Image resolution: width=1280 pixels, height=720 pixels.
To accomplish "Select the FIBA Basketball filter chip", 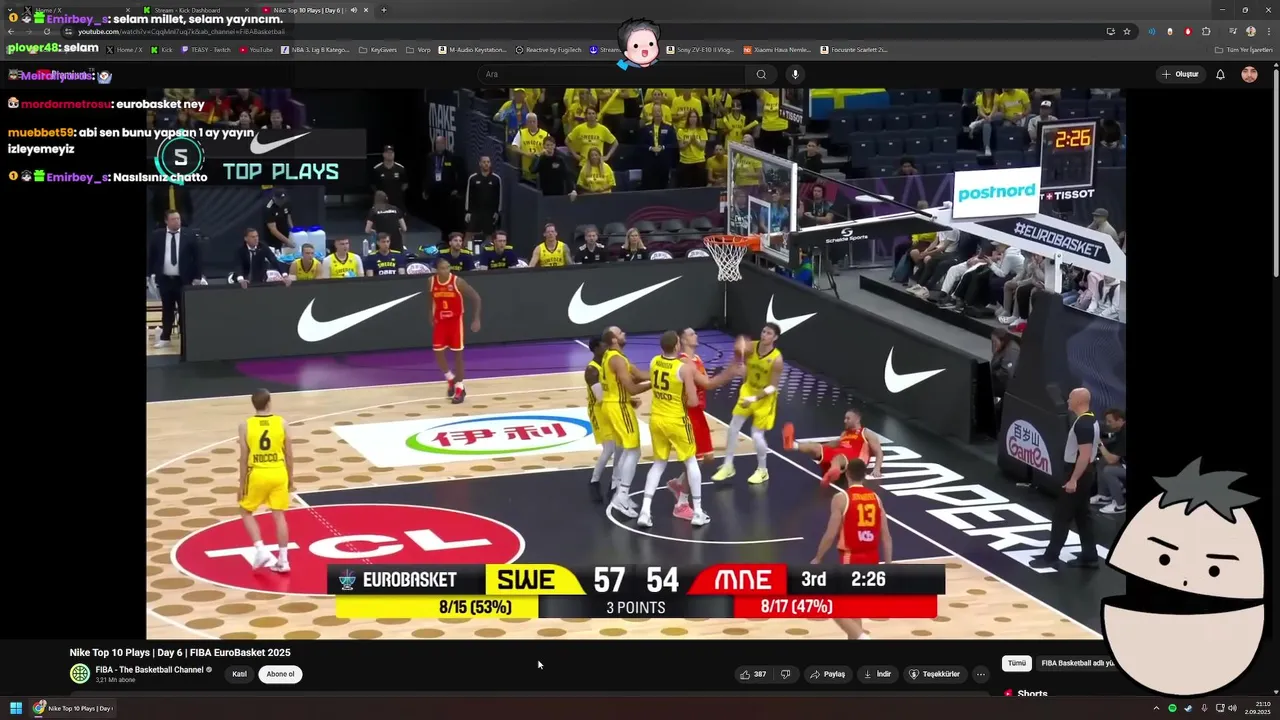I will (1075, 663).
